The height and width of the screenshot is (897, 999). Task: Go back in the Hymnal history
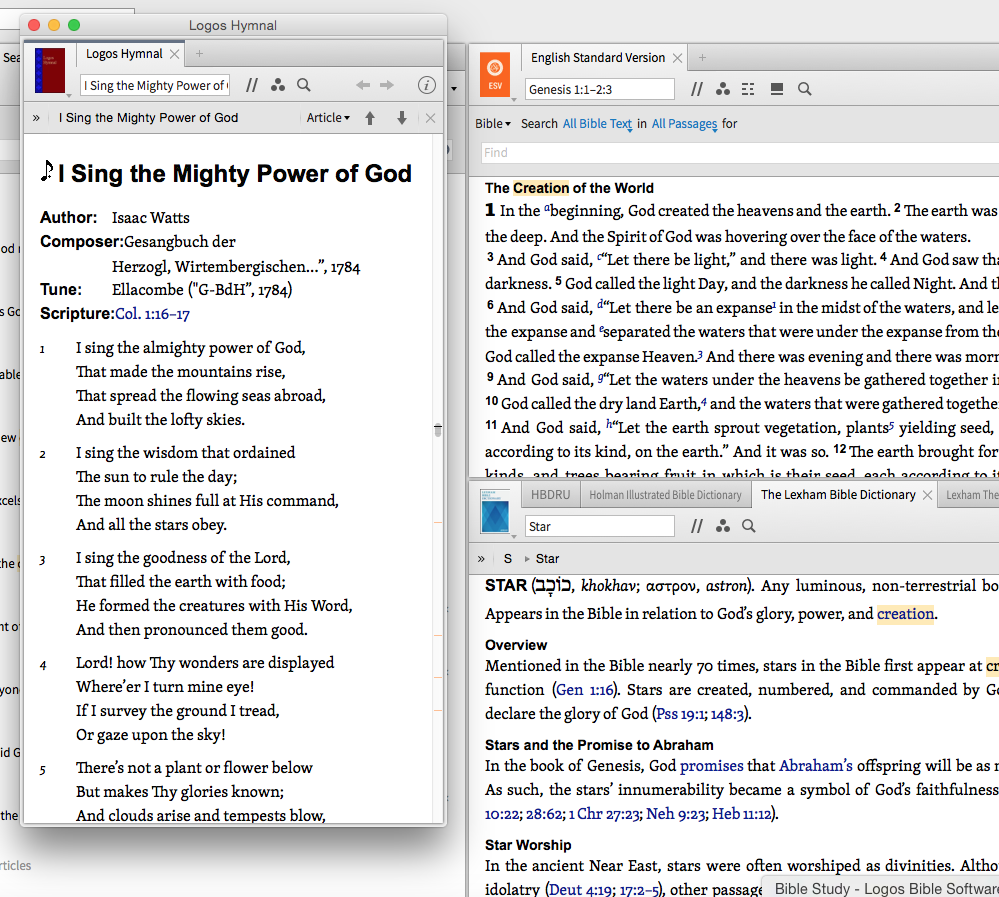363,85
